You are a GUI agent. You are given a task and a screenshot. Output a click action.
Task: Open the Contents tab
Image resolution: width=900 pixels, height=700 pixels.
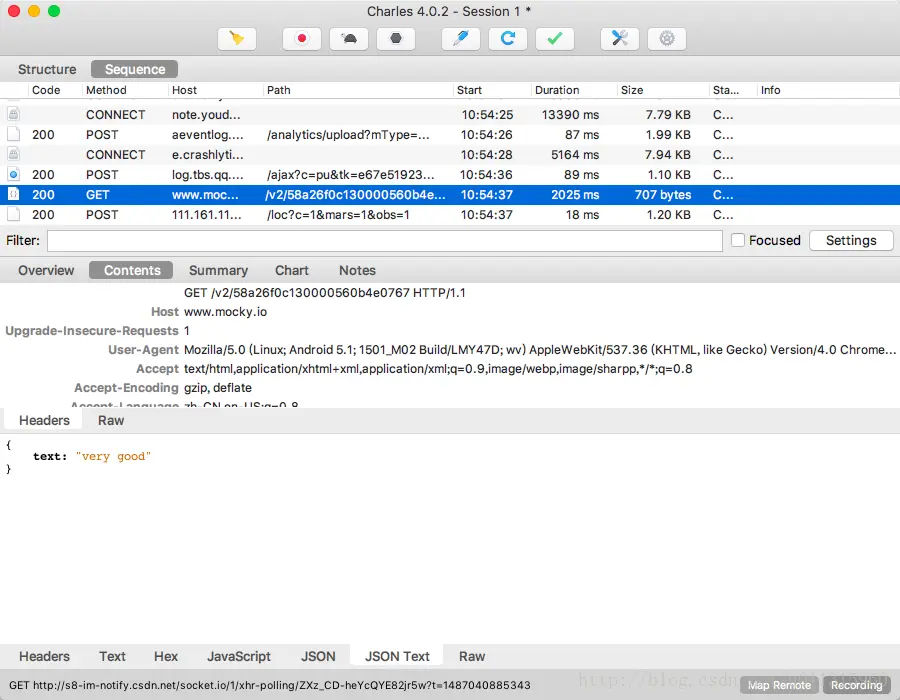(x=132, y=270)
